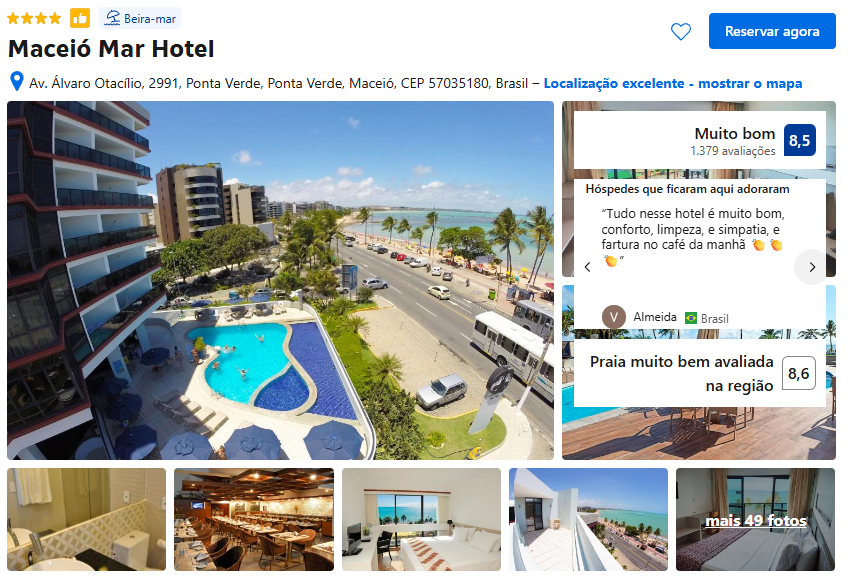Click the Brazil flag icon
Screen dimensions: 848x583
pyautogui.click(x=691, y=318)
